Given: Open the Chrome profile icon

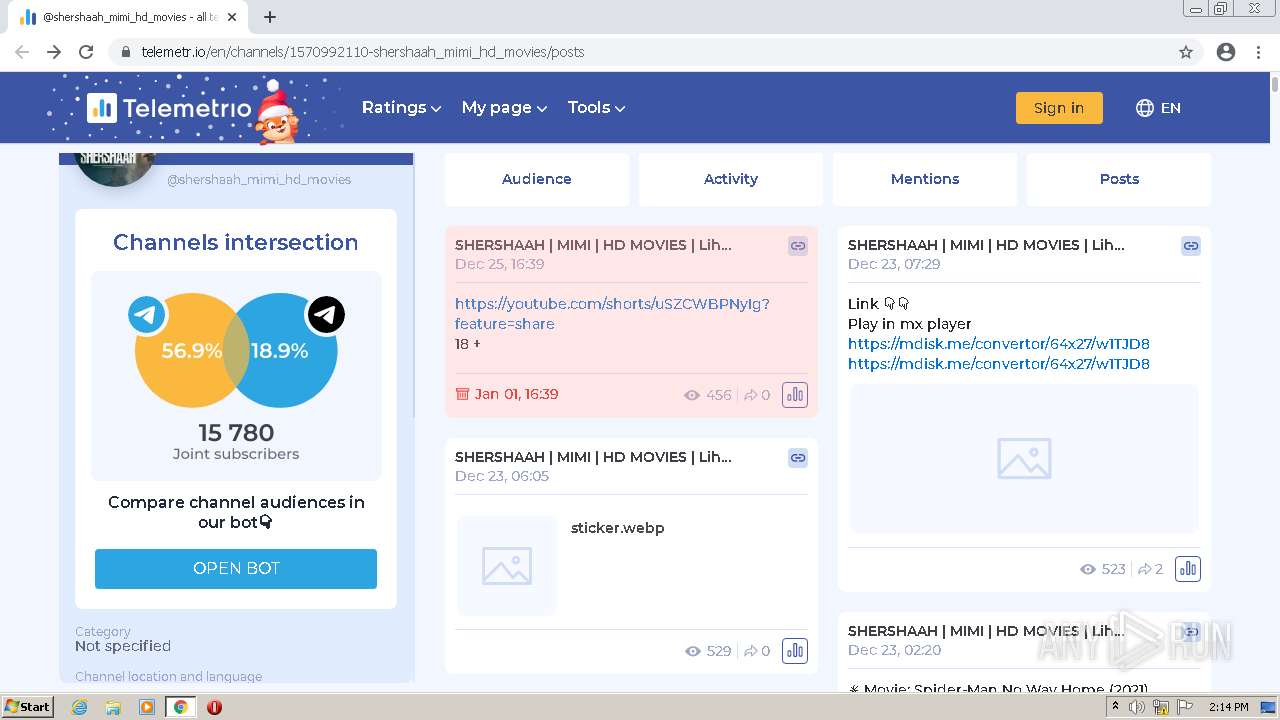Looking at the screenshot, I should tap(1226, 52).
